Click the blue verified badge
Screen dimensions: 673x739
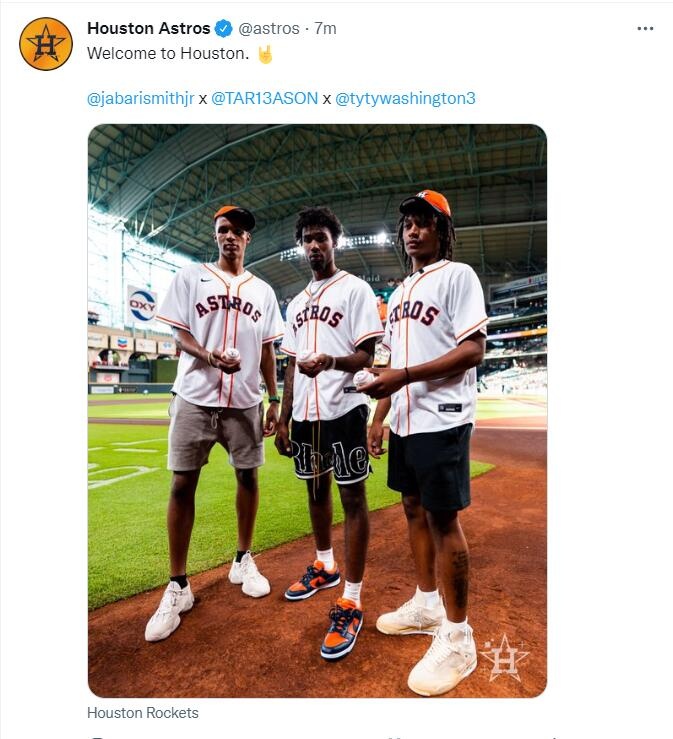pos(224,28)
